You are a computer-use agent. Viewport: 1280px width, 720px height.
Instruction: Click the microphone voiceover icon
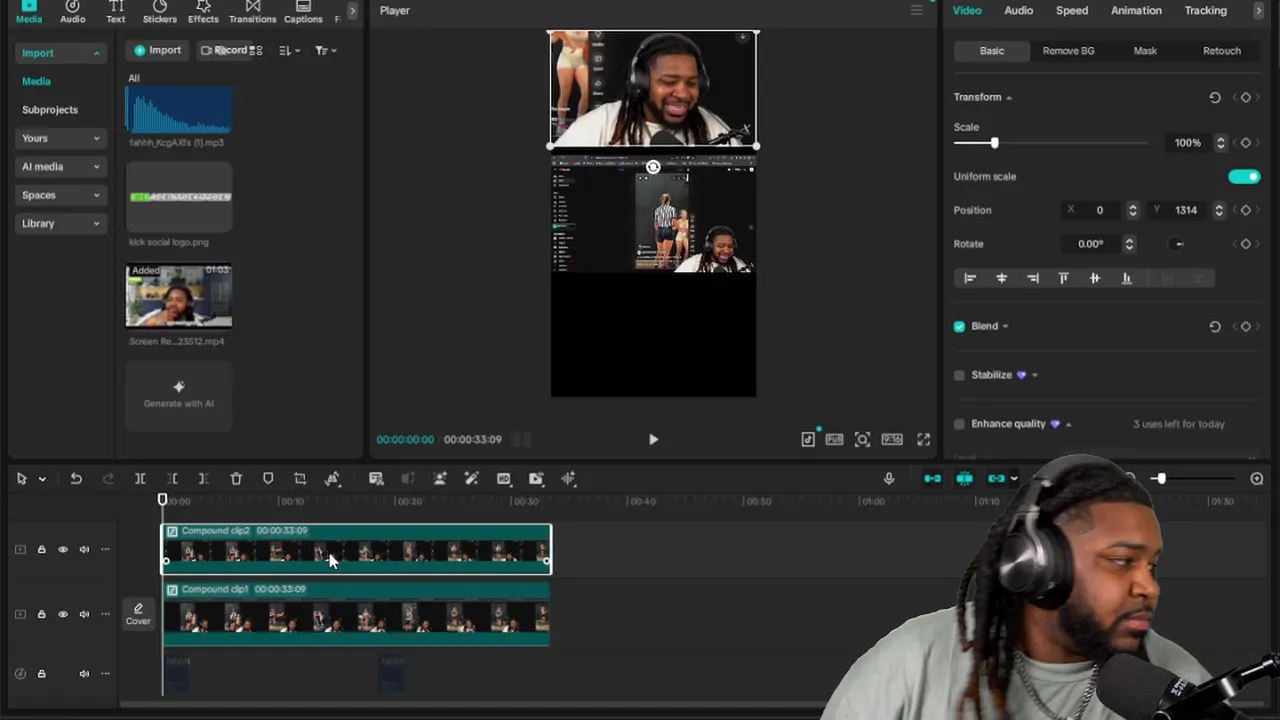pos(889,479)
